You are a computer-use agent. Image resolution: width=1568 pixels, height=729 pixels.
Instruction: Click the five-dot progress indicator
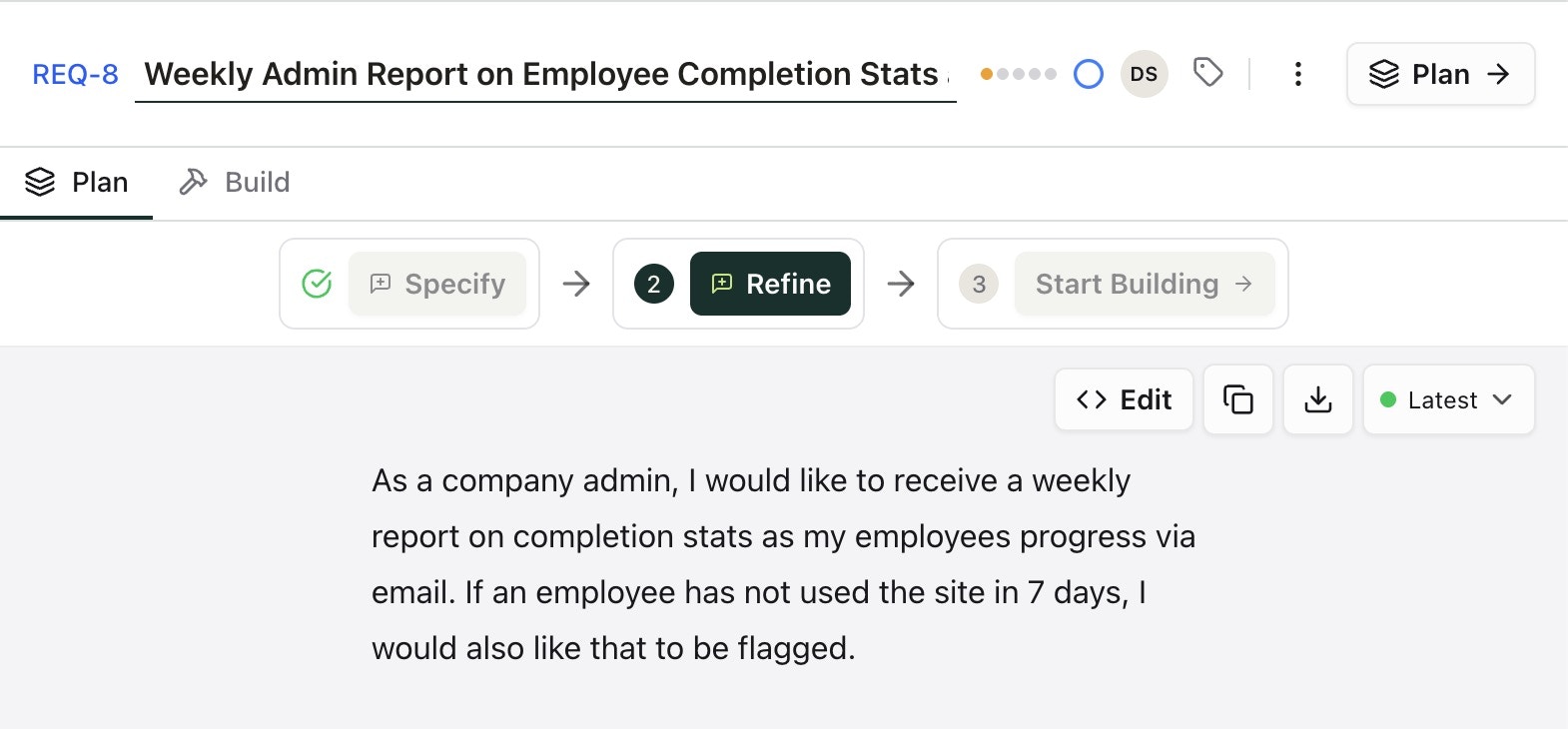[1018, 74]
